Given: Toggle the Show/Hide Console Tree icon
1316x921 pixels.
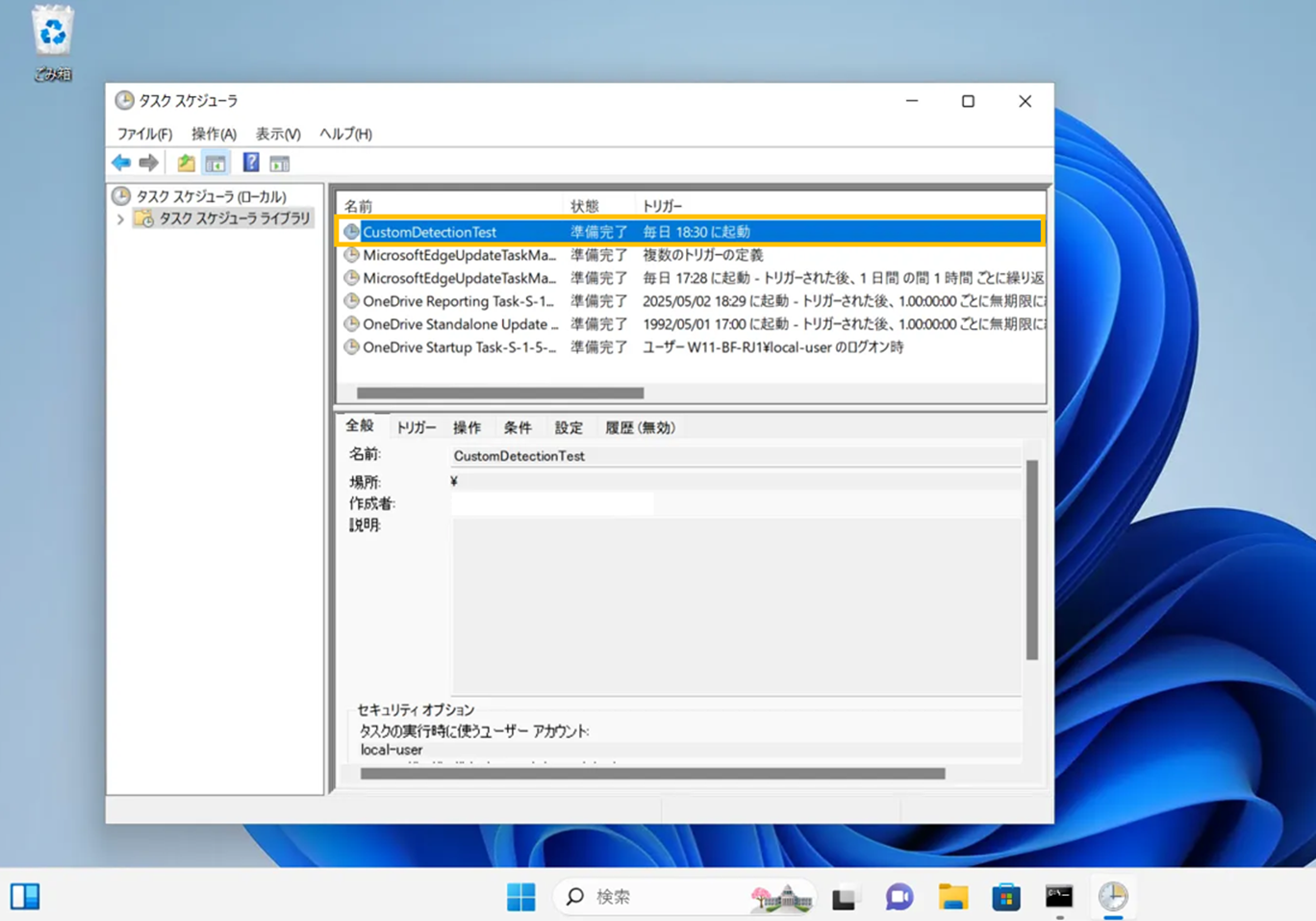Looking at the screenshot, I should click(215, 163).
